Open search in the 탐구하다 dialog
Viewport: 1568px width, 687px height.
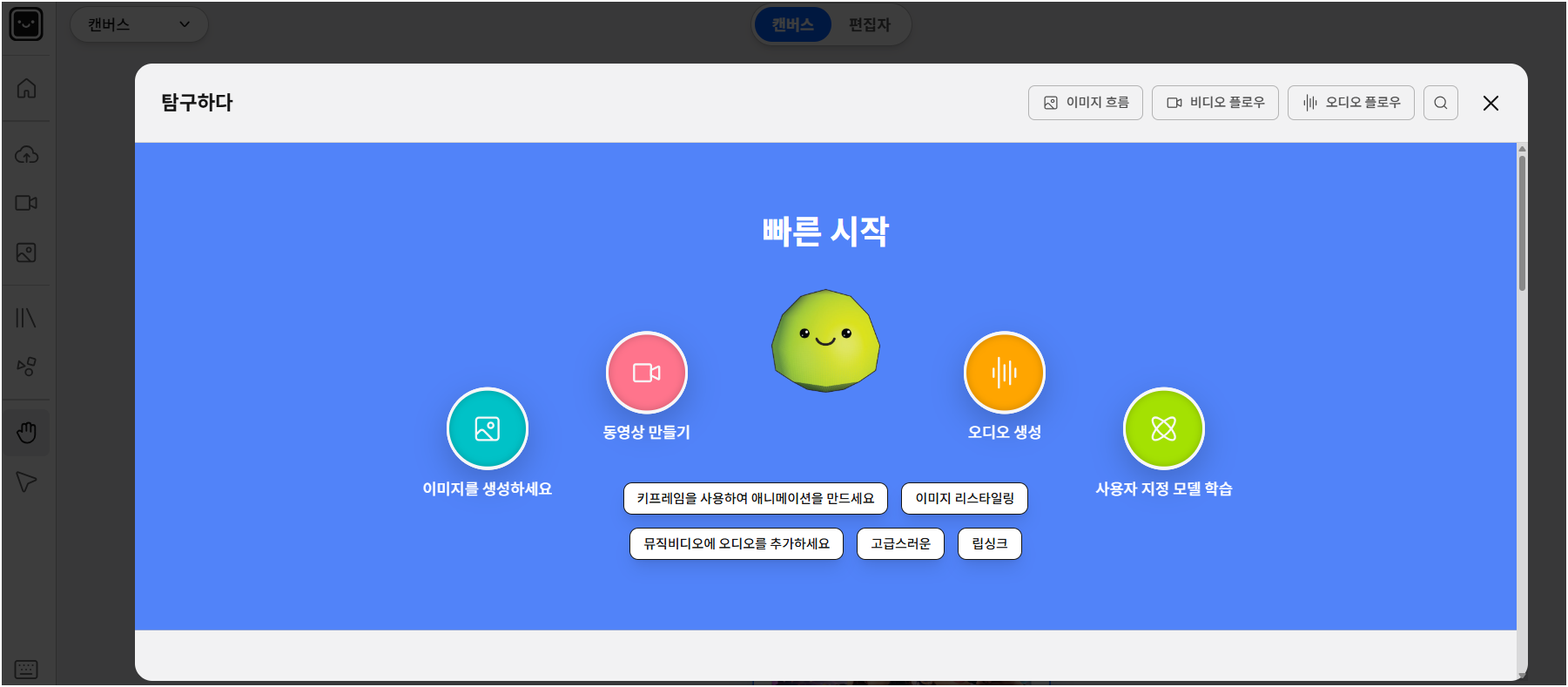point(1441,103)
